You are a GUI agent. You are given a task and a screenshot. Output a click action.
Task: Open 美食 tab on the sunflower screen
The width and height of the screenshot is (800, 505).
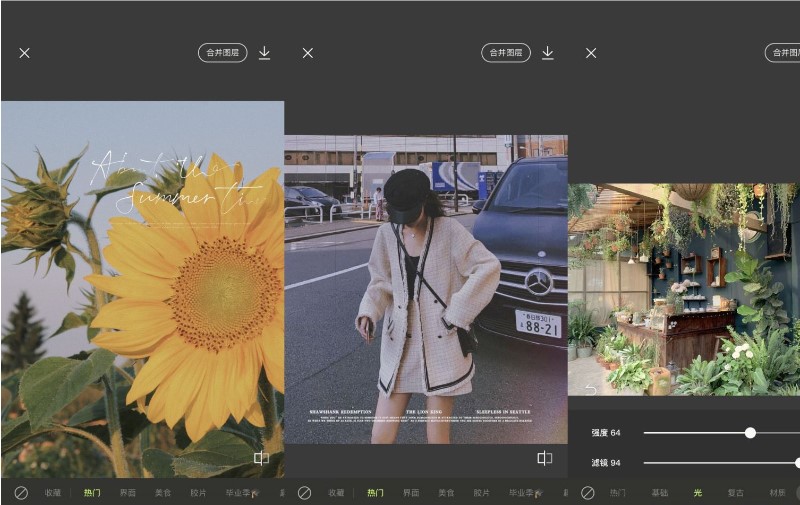(163, 493)
